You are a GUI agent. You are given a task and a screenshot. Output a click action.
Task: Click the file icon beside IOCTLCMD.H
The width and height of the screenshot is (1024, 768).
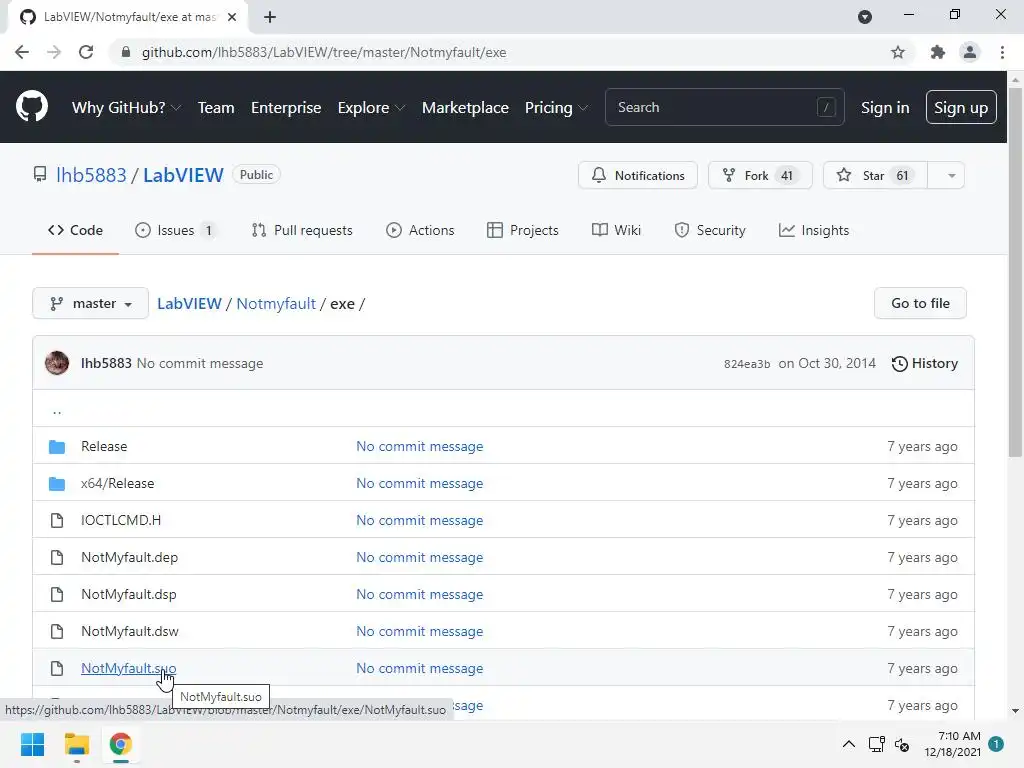click(57, 520)
